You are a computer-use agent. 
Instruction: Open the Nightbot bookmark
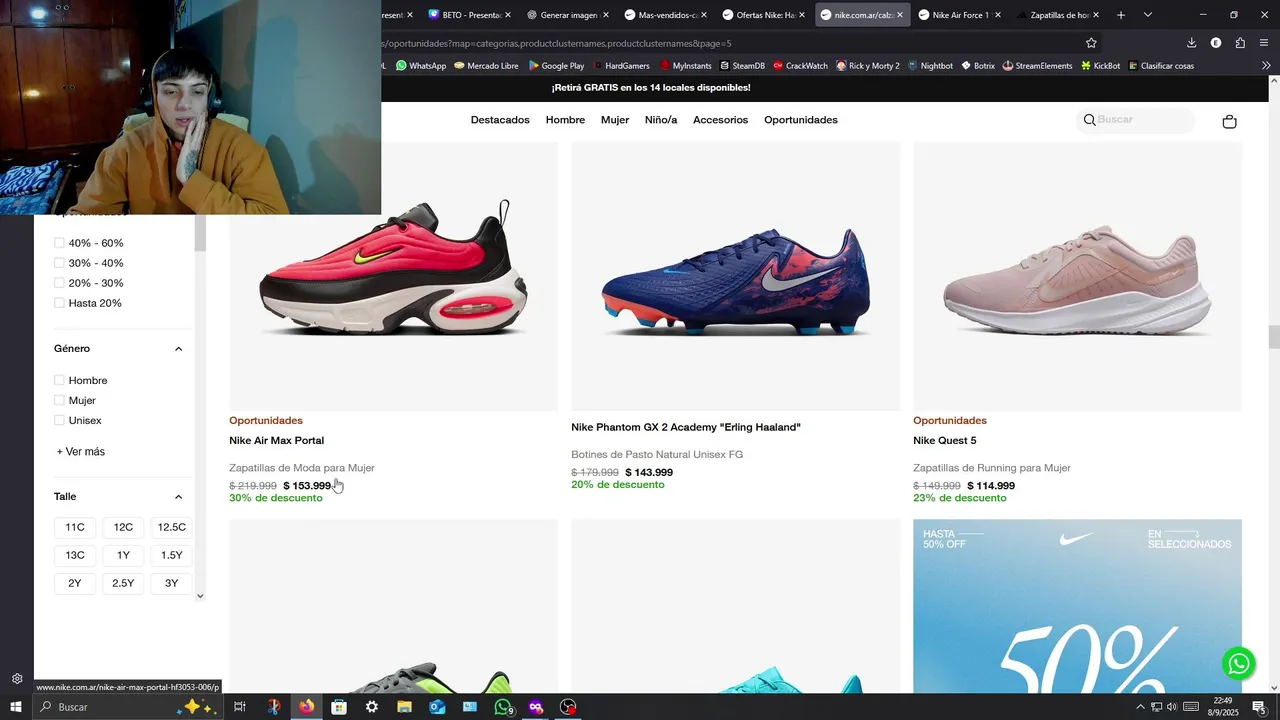pos(930,66)
